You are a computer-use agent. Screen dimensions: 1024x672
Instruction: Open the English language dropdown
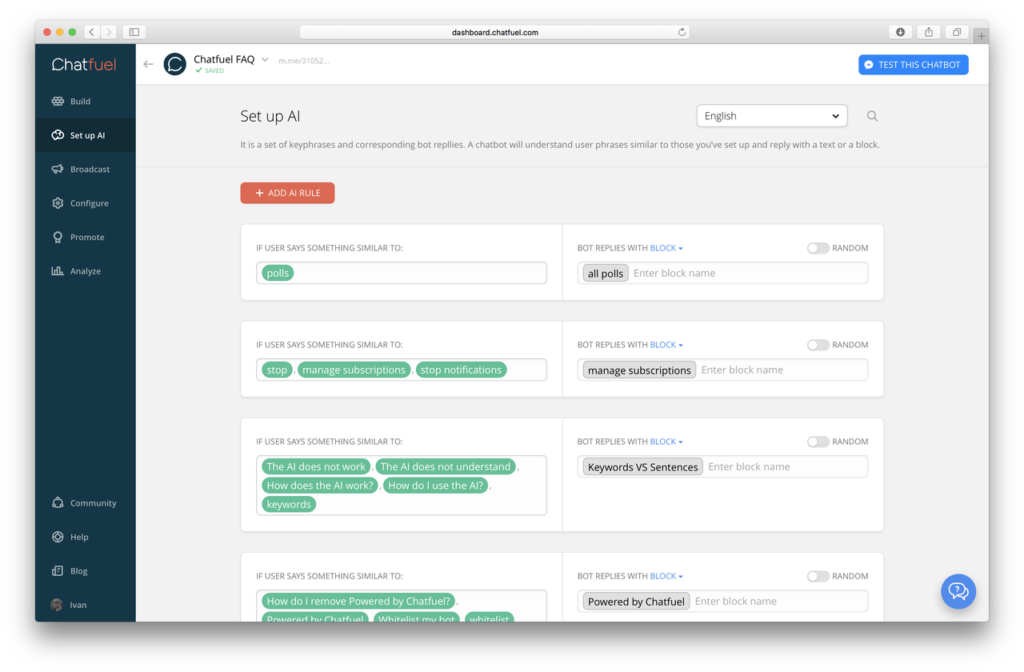tap(771, 115)
